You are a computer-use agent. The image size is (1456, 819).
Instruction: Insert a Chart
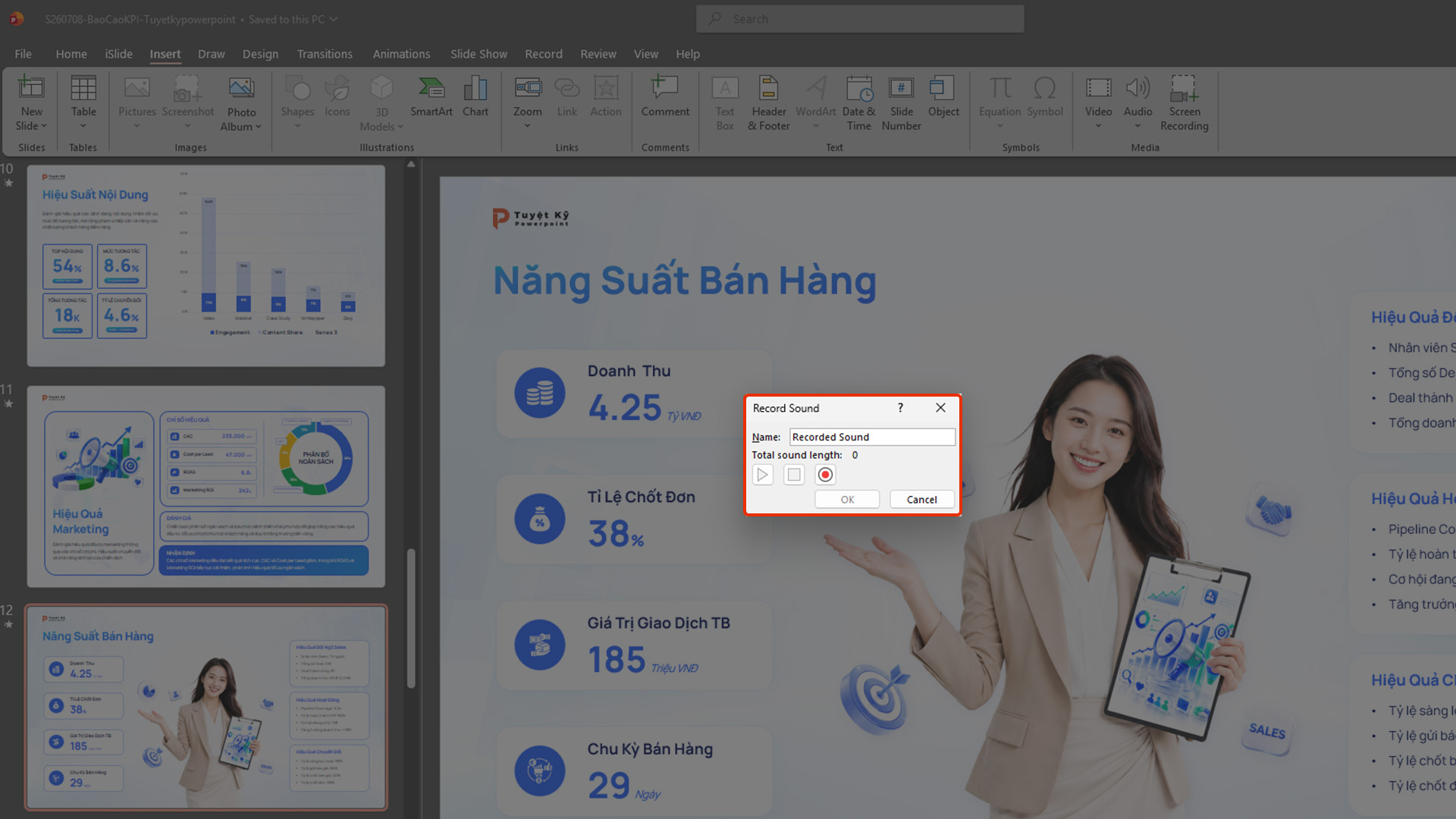pos(475,96)
